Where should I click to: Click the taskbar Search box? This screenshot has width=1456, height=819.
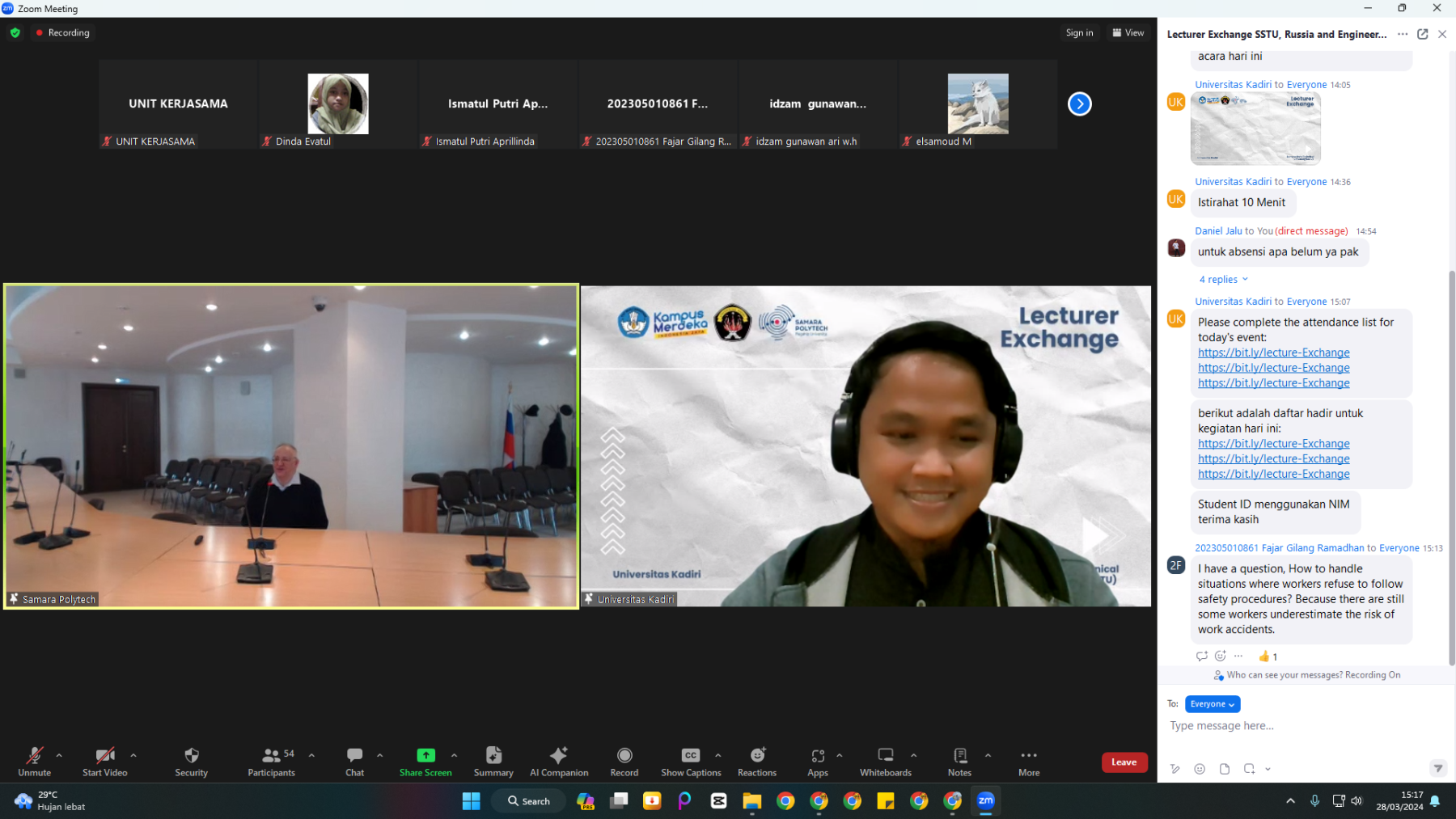[529, 801]
